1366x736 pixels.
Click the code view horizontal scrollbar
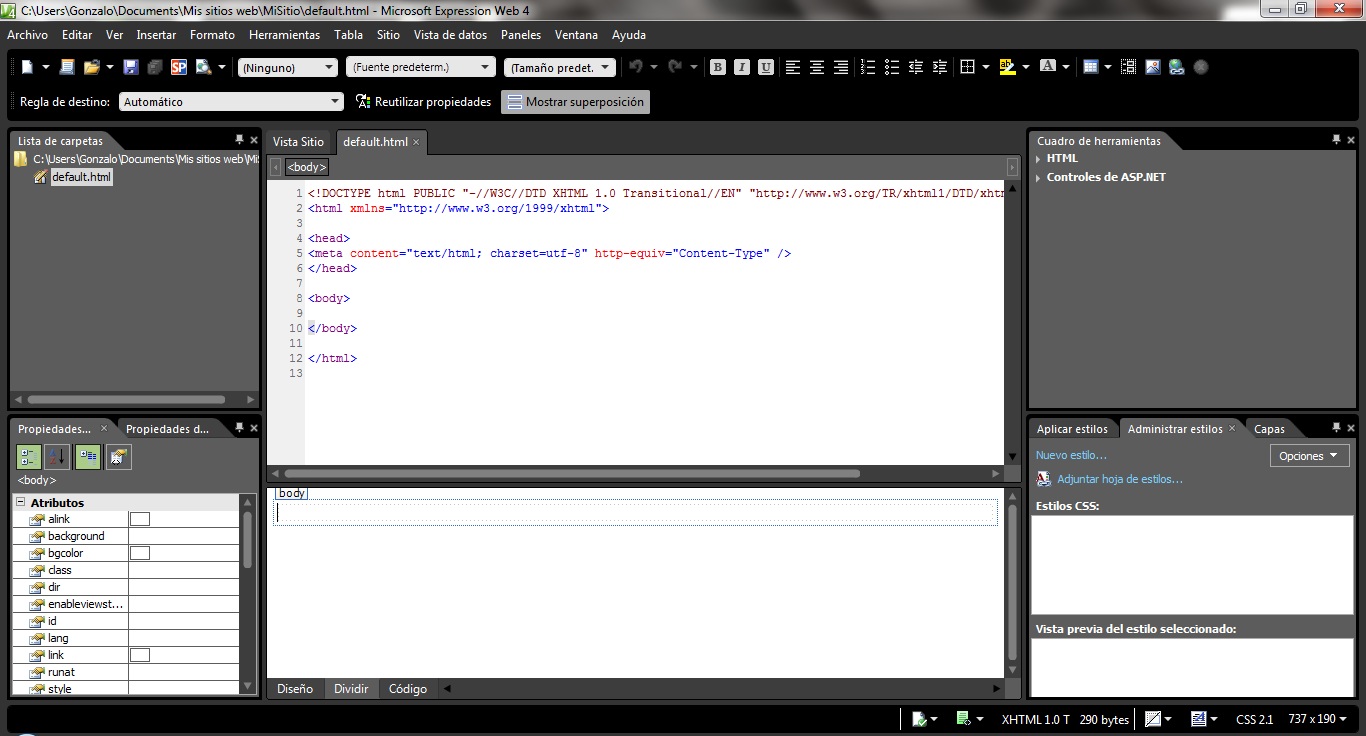(x=572, y=473)
